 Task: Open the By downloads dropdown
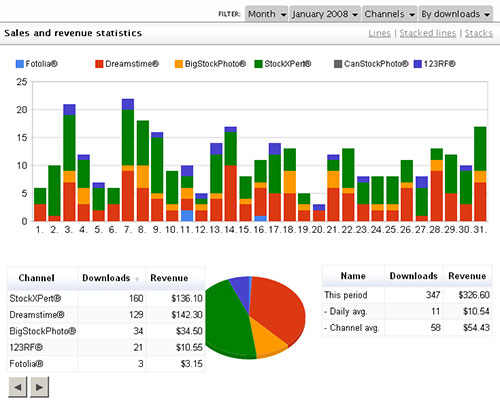(456, 14)
